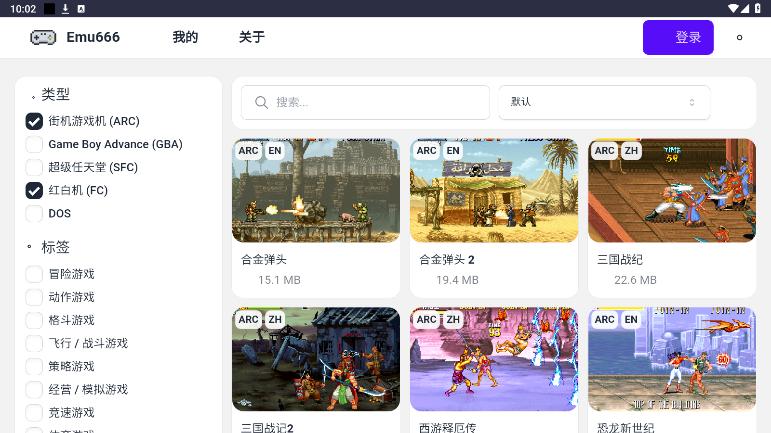Open the 西游释厄传 game thumbnail
Screen dimensions: 771x433
494,359
